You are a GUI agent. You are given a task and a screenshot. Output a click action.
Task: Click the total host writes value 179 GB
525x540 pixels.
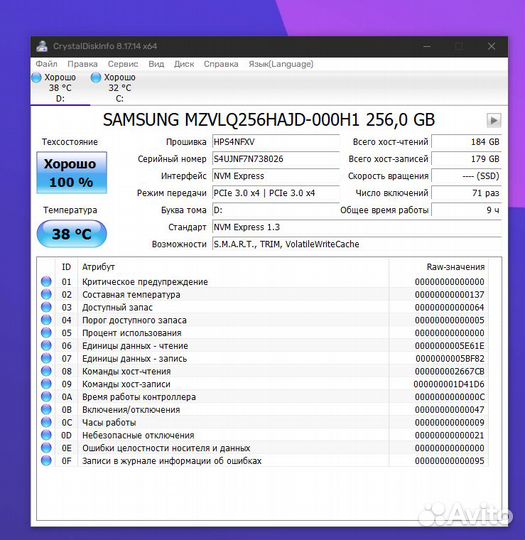(x=466, y=159)
